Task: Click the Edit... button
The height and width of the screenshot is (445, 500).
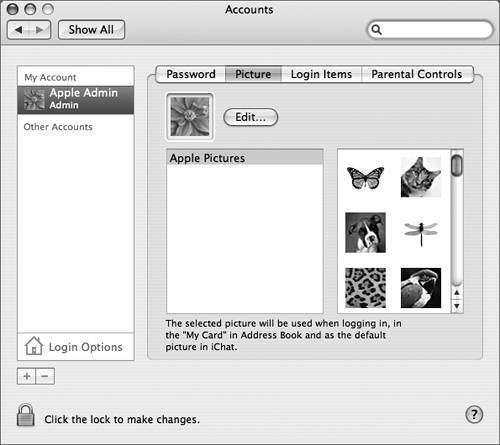Action: [x=250, y=117]
